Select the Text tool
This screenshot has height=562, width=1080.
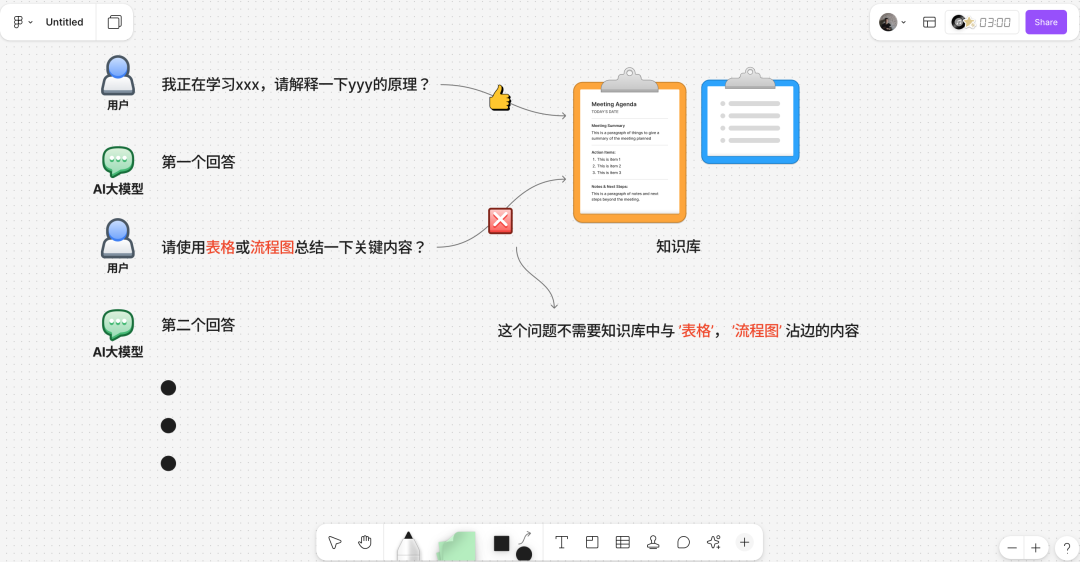coord(561,543)
